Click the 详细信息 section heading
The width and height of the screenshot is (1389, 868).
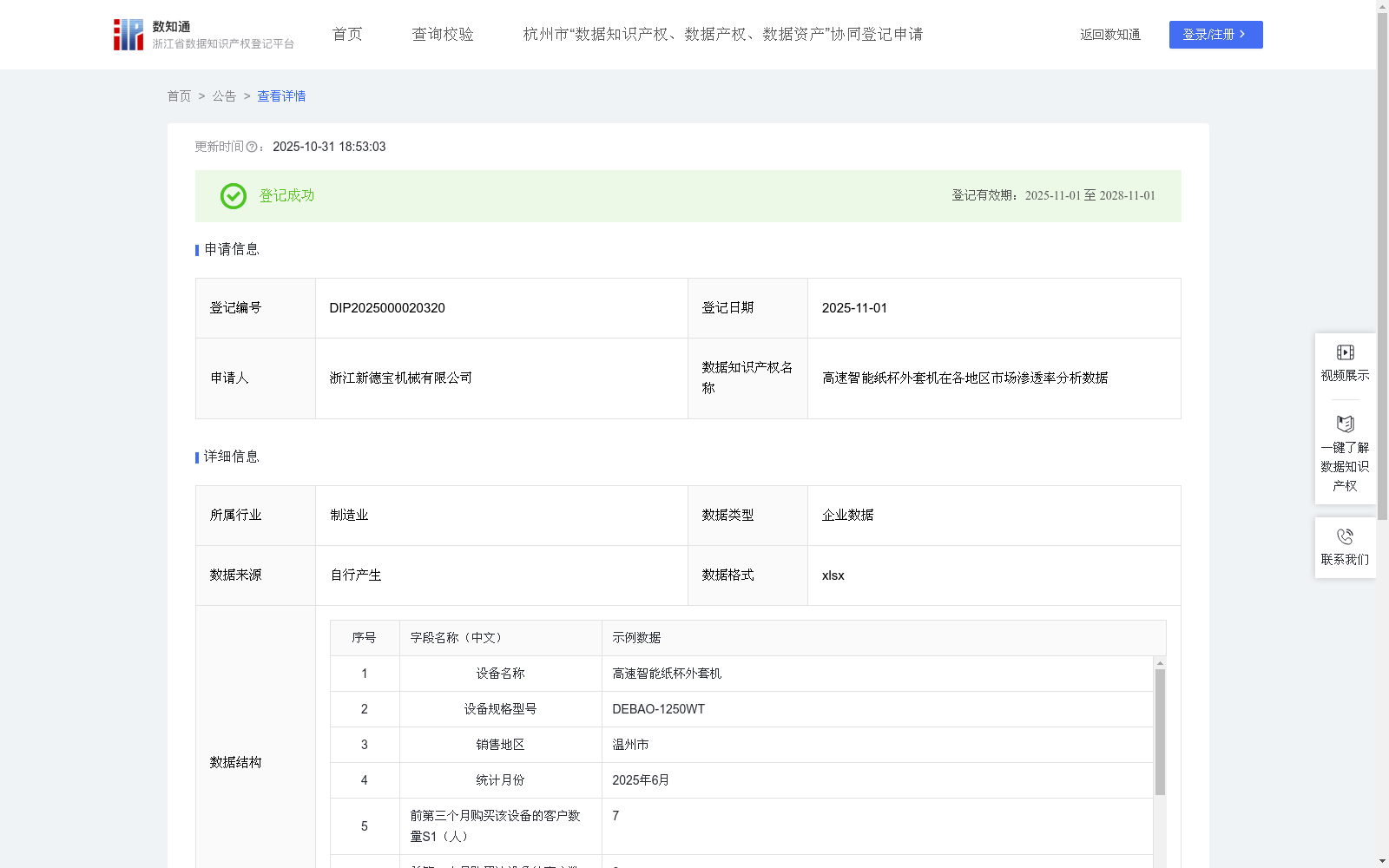(x=231, y=457)
